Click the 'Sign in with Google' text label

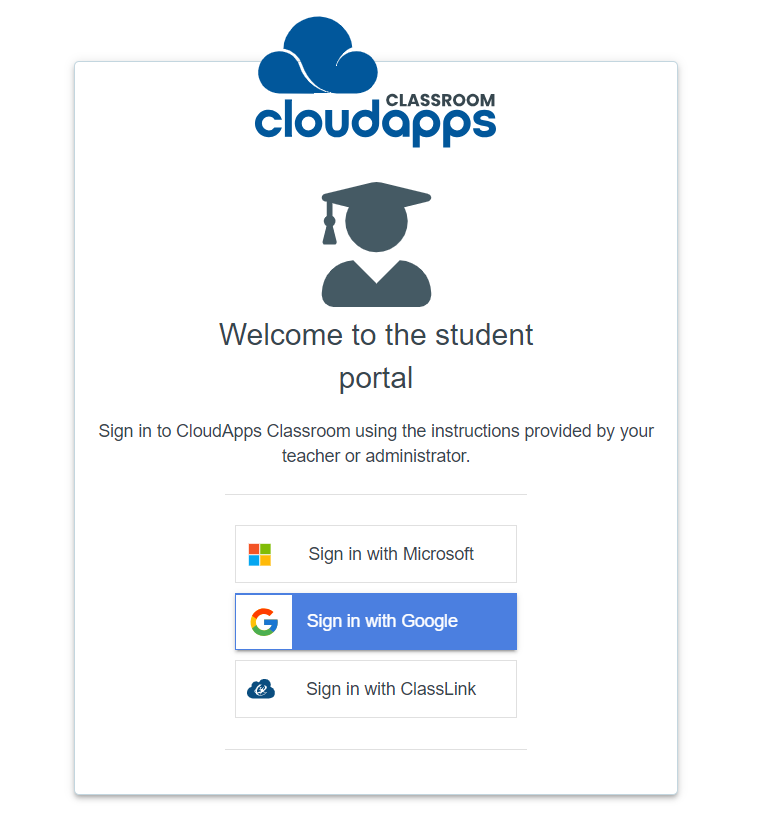pos(382,621)
